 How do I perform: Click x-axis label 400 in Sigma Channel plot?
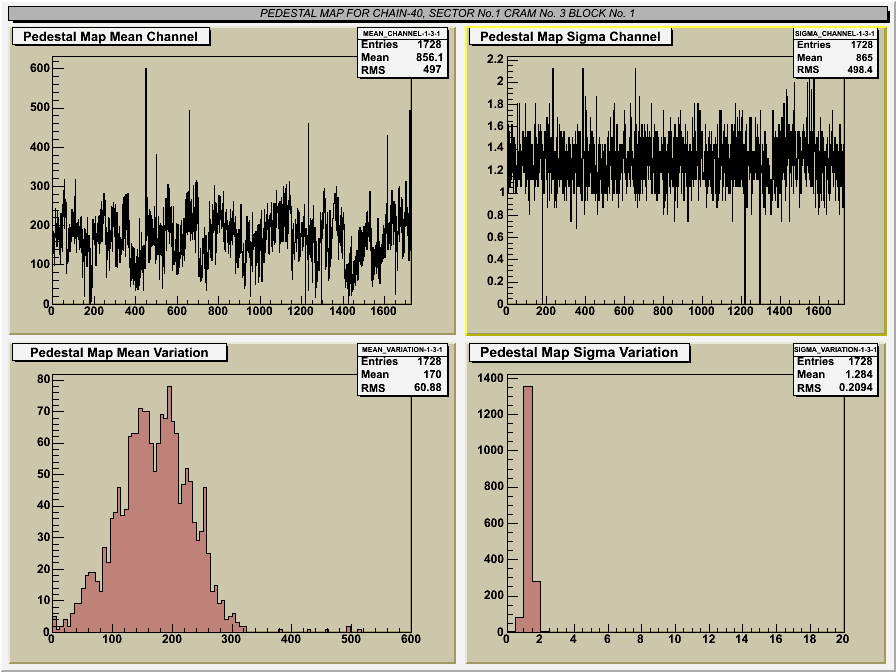pos(584,311)
